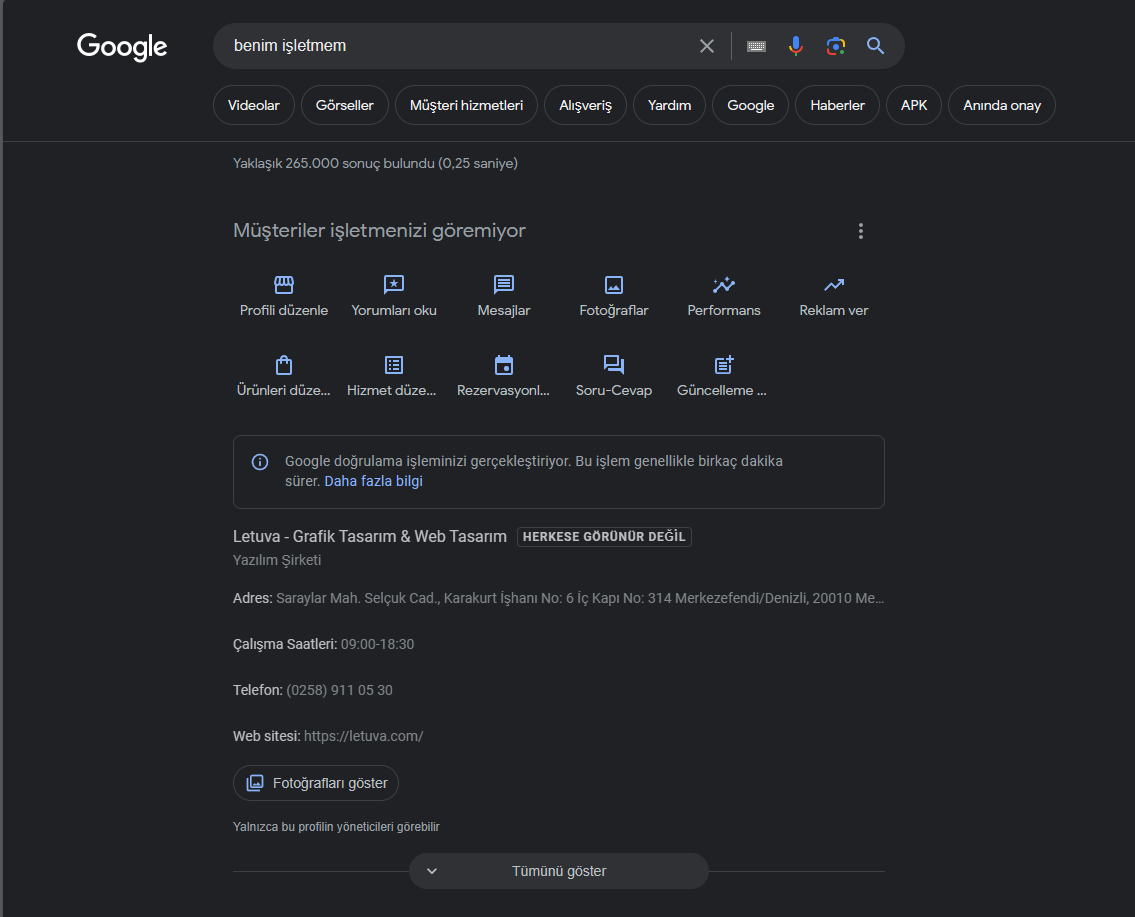Click the phone number (0258) 911 05 30
Viewport: 1135px width, 917px height.
339,690
